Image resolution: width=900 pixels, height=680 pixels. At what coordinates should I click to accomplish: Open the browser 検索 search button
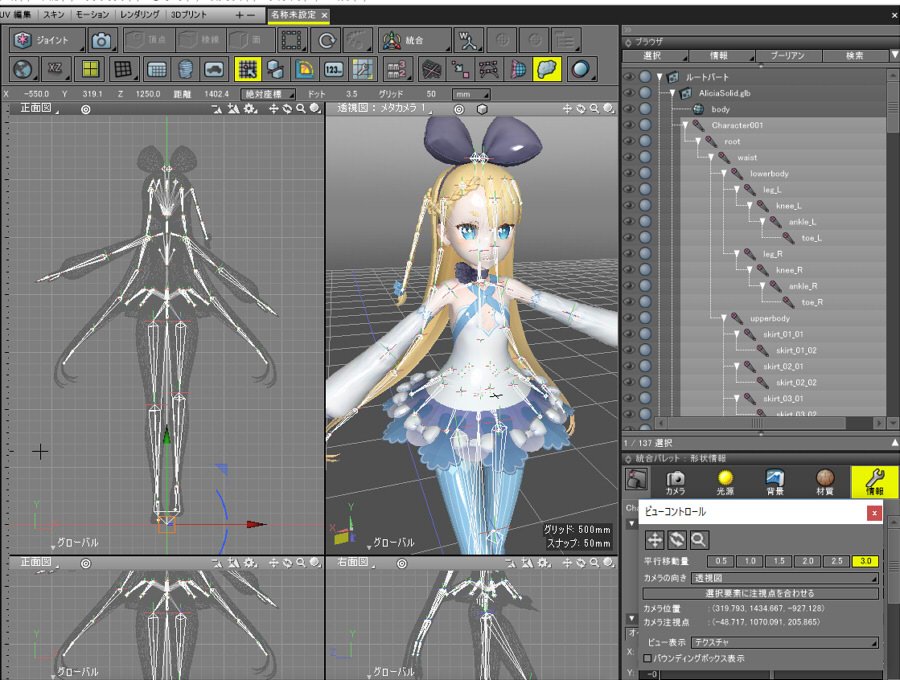(x=855, y=56)
